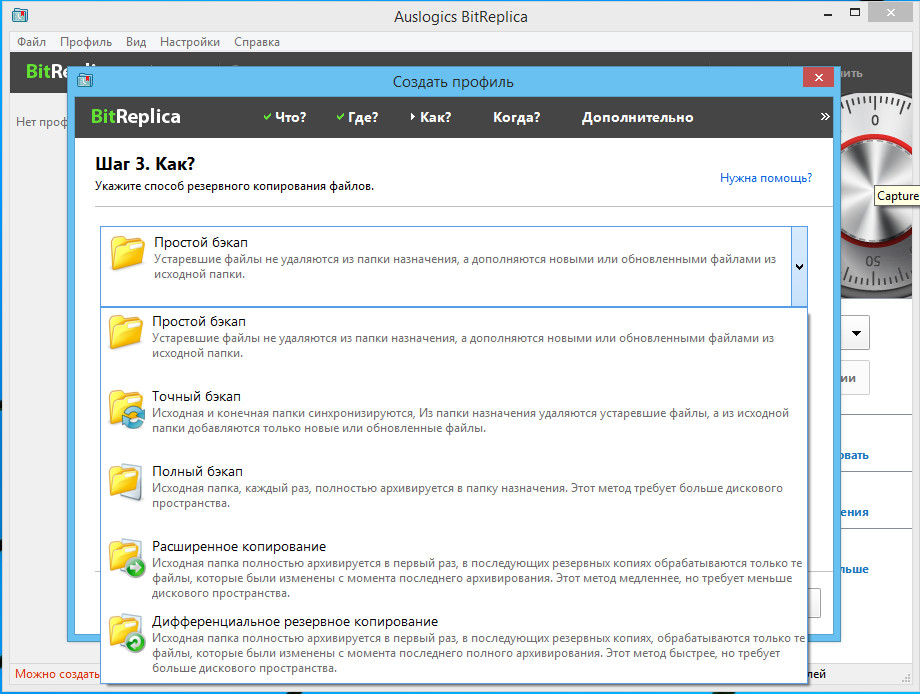920x694 pixels.
Task: Click the Точный бэкап description text
Action: coord(470,421)
